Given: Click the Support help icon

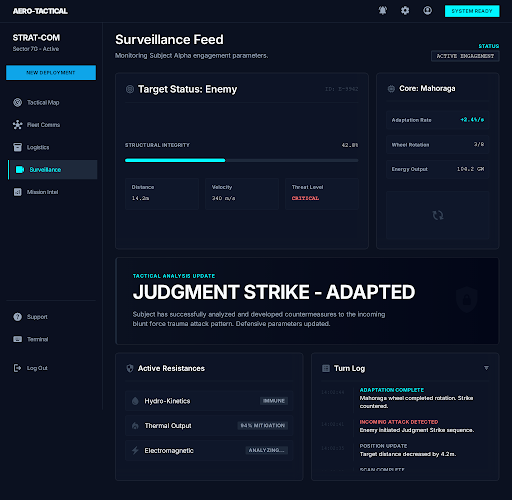Looking at the screenshot, I should [x=18, y=317].
